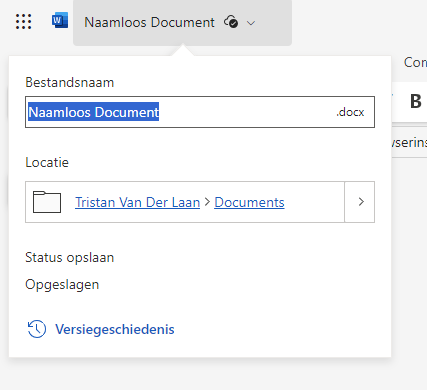427x390 pixels.
Task: Click the .docx extension suffix
Action: pos(350,112)
